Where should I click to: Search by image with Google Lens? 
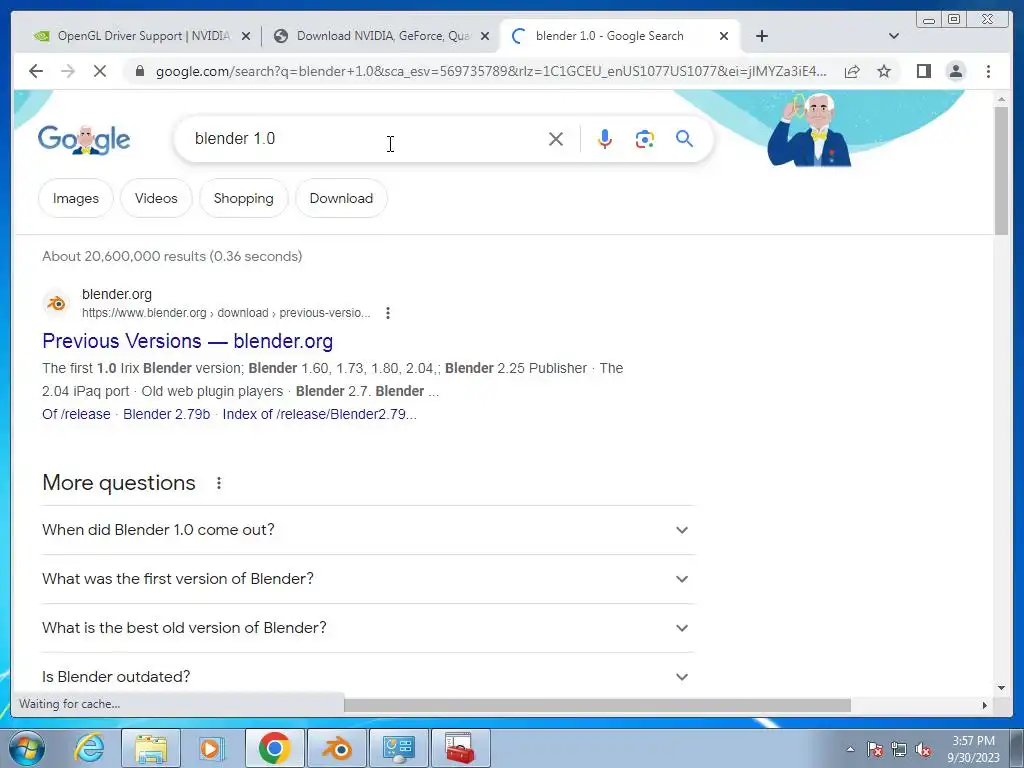[x=645, y=138]
